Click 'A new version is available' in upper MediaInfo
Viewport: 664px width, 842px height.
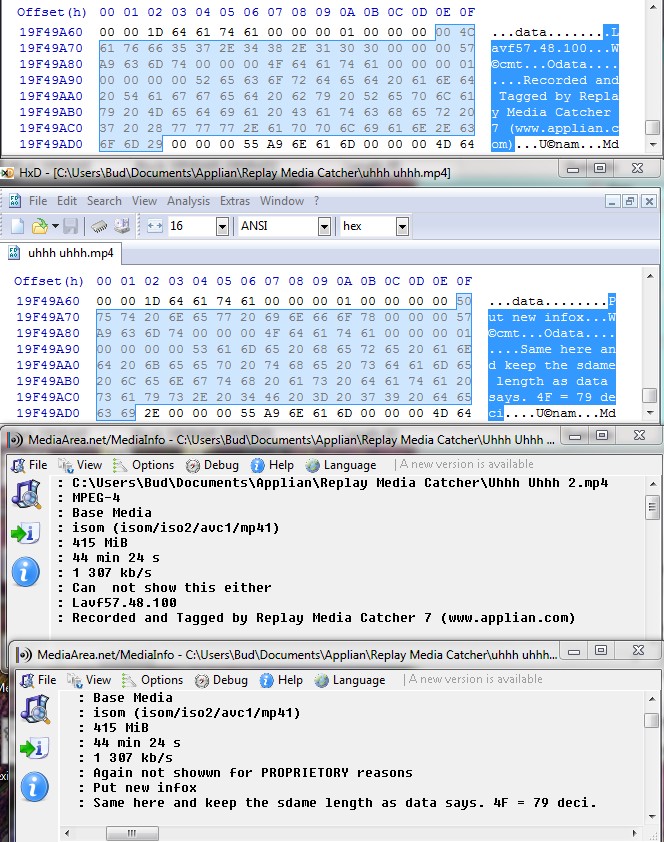pos(466,464)
